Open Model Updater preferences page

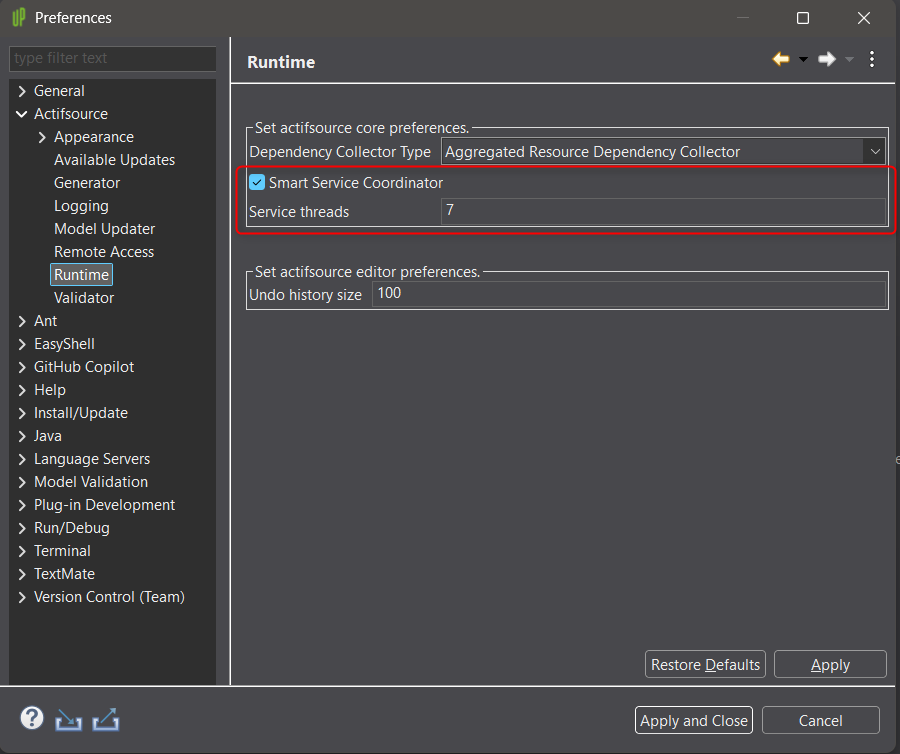click(104, 229)
